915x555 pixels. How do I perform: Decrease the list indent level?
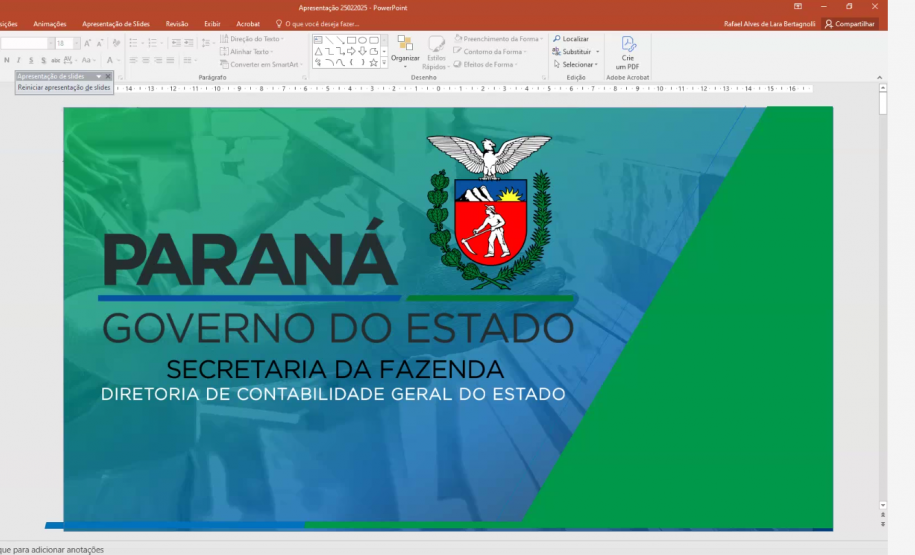[x=176, y=43]
